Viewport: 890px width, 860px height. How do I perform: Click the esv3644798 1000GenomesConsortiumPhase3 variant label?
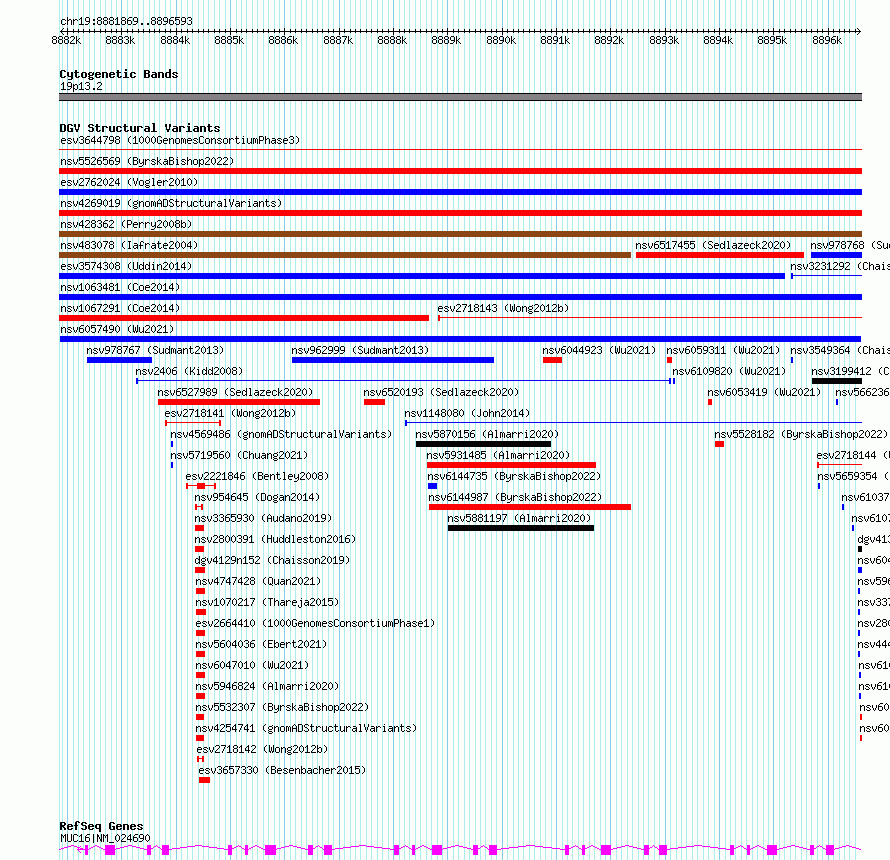click(180, 140)
